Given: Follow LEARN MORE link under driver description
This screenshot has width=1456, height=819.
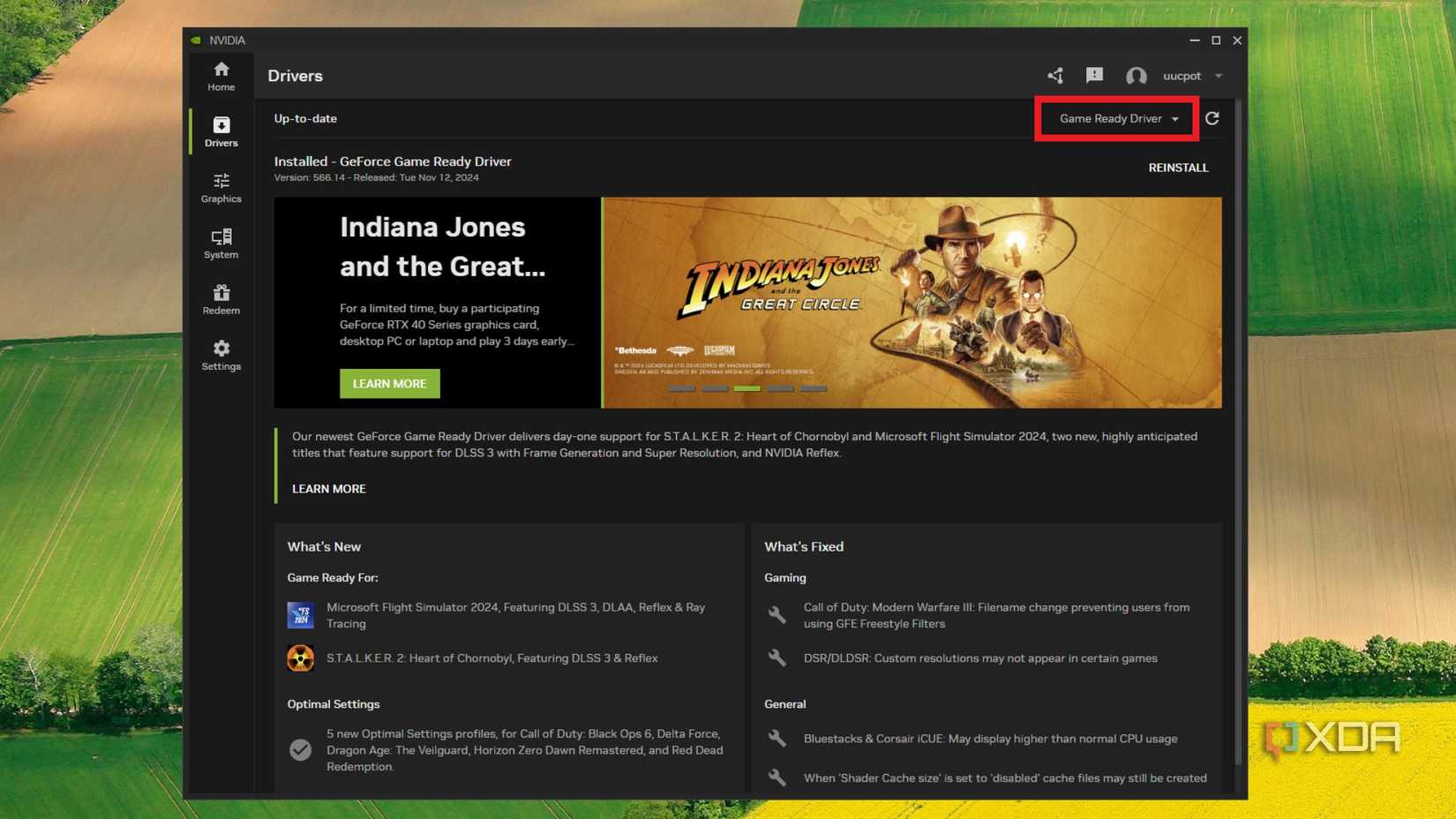Looking at the screenshot, I should point(328,489).
